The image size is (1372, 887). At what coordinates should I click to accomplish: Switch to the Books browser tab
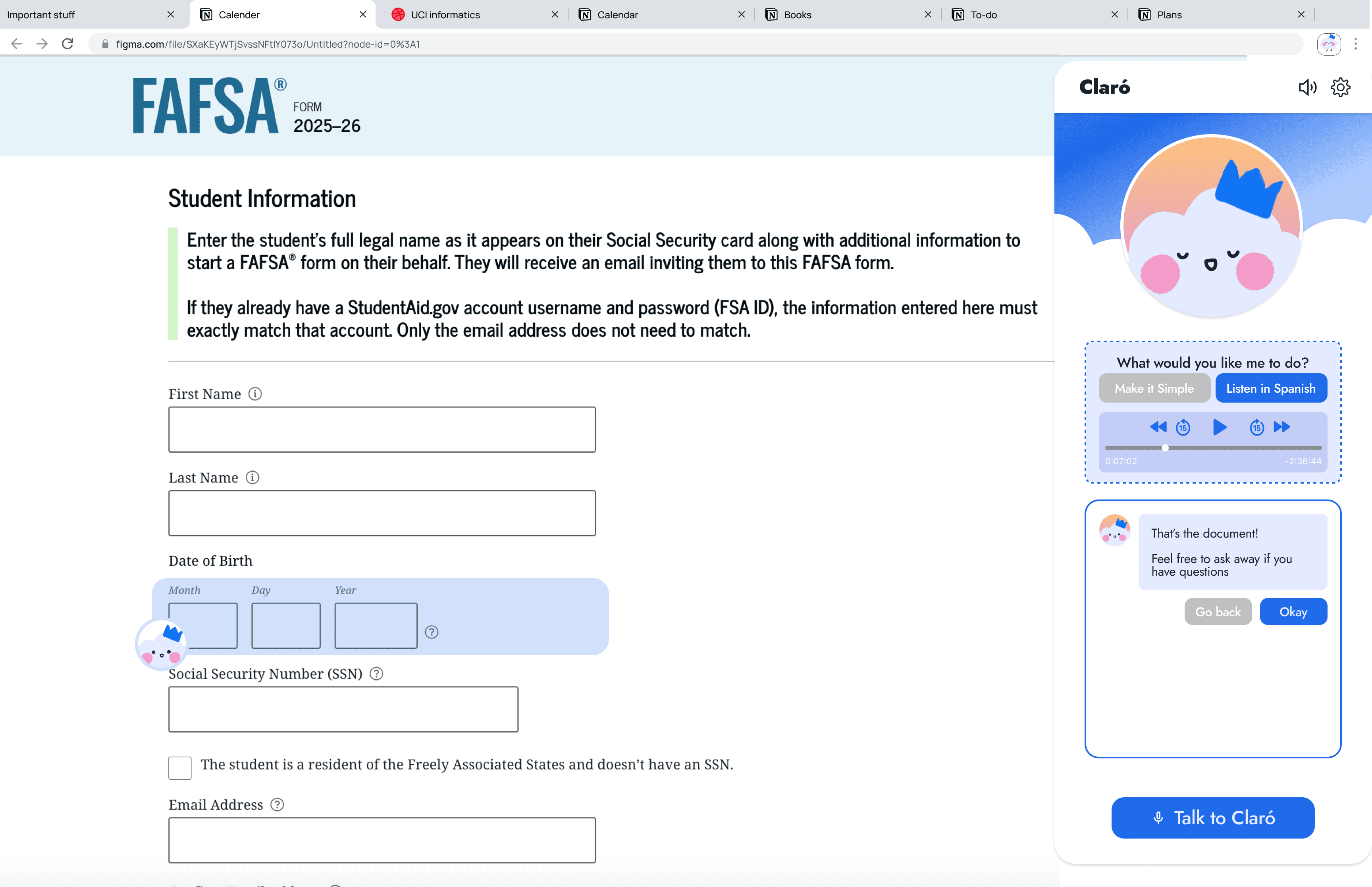[x=797, y=15]
